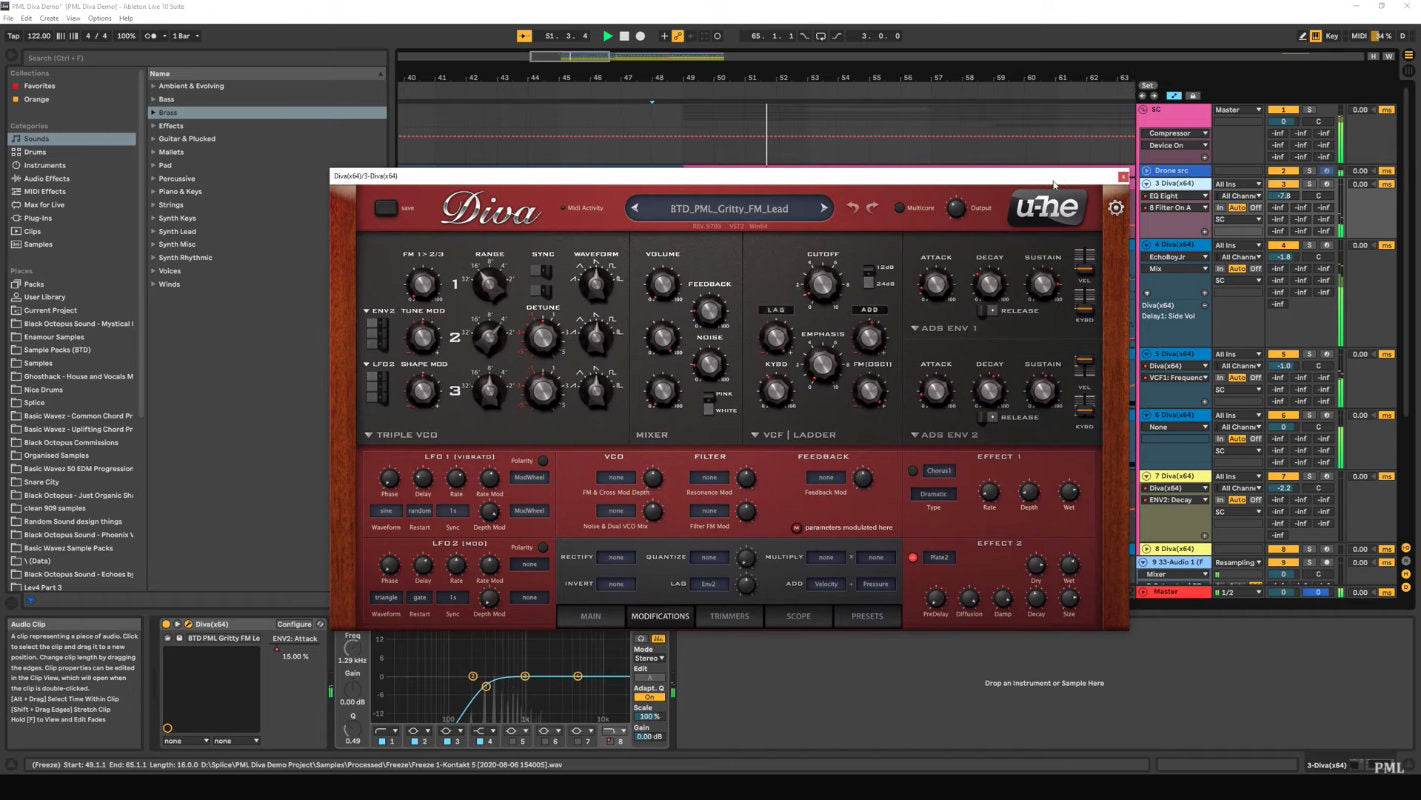Open the TRIPLE VCO module selector

coord(402,435)
